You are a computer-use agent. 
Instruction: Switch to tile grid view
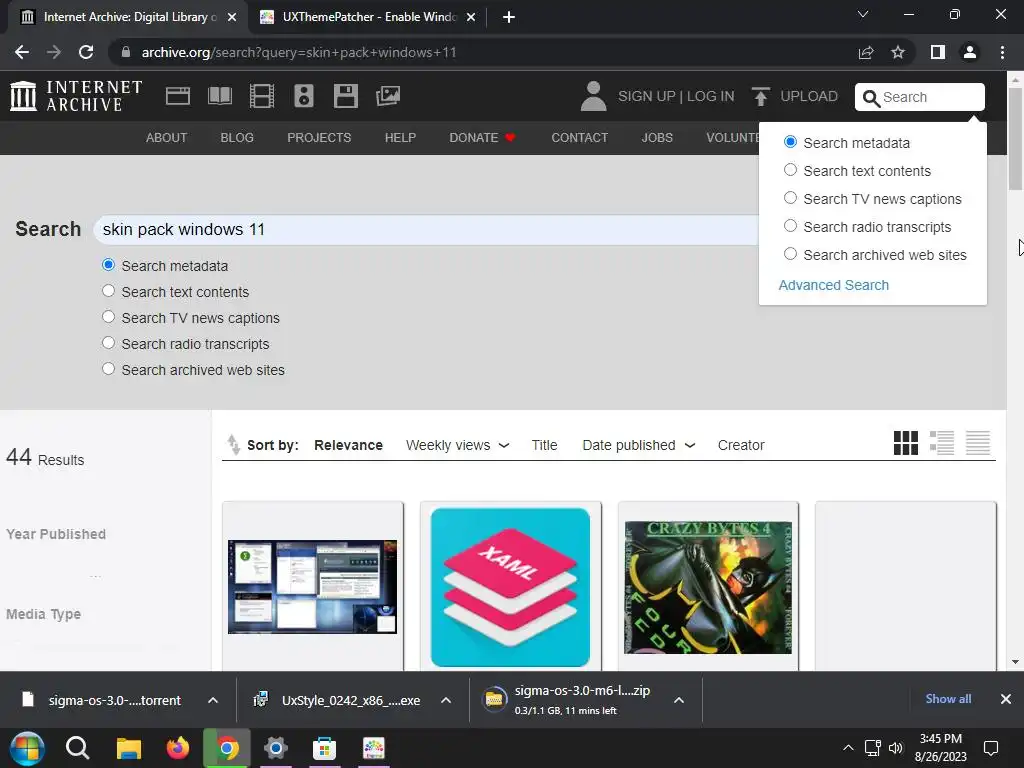click(x=906, y=443)
